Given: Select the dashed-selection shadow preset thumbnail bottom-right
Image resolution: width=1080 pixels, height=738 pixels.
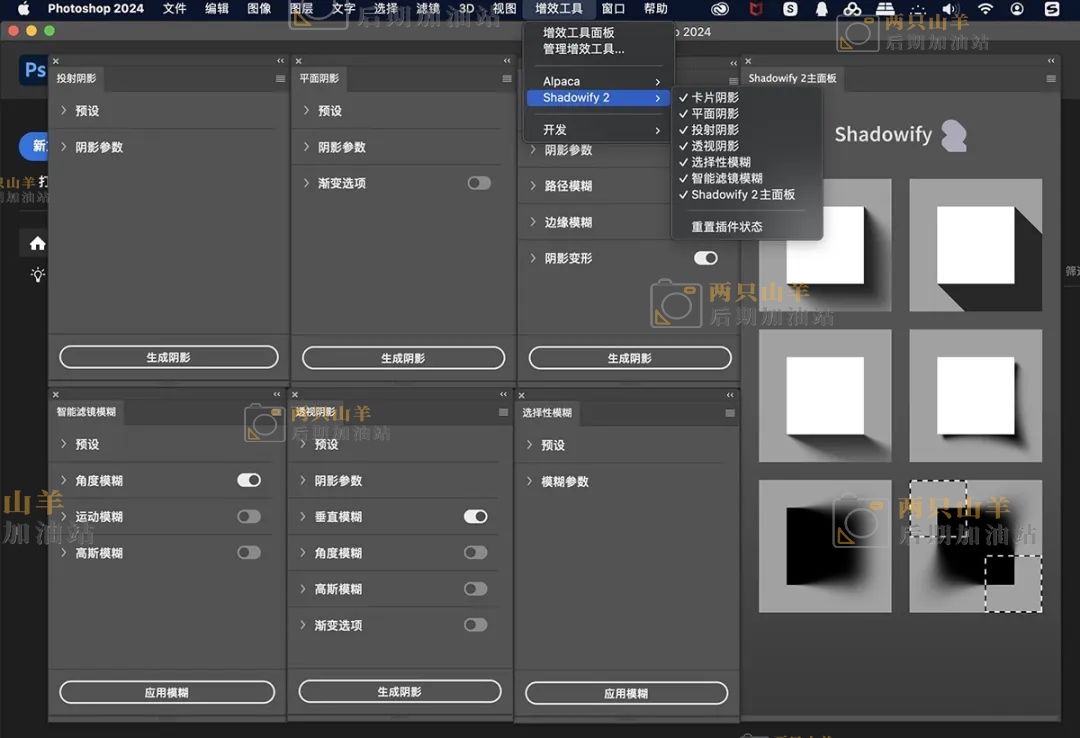Looking at the screenshot, I should tap(975, 546).
